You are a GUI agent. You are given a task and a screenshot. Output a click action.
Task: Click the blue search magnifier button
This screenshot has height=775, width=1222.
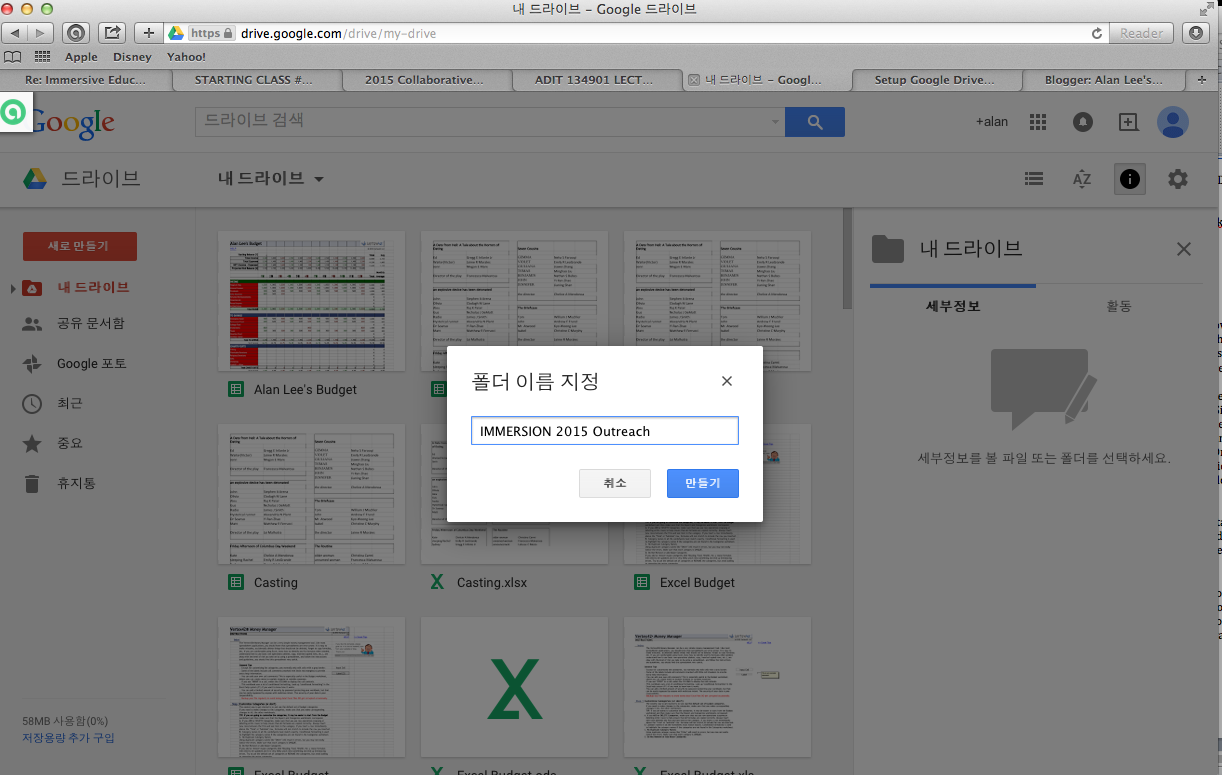(815, 122)
